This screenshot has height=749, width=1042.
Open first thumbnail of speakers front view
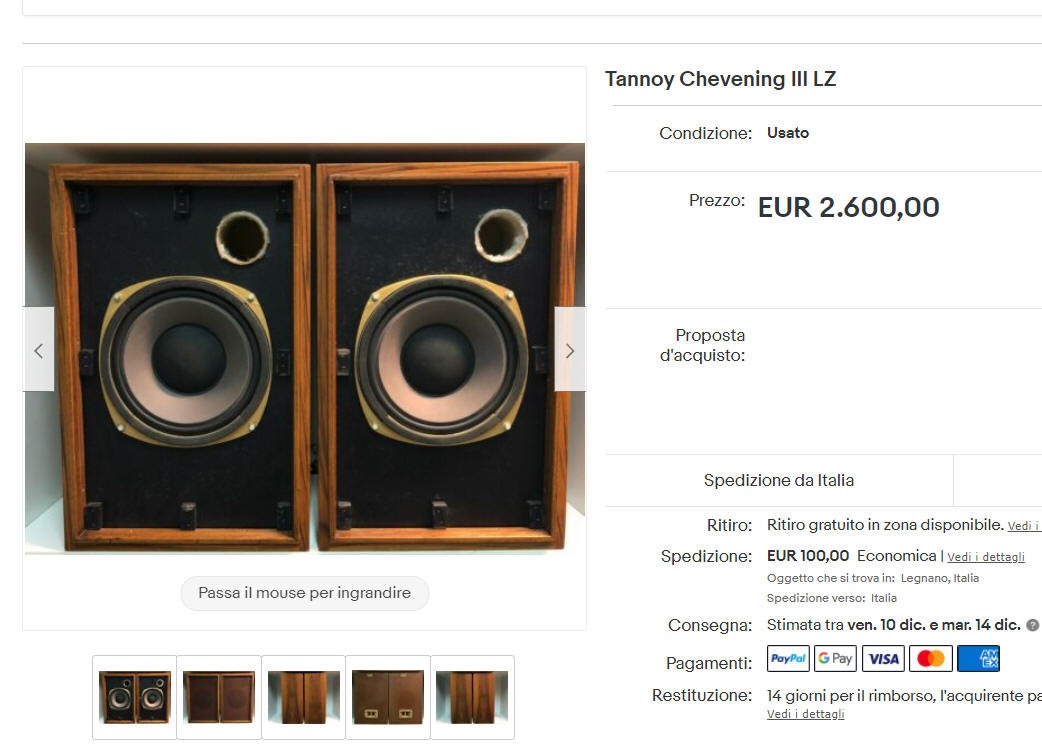coord(134,697)
